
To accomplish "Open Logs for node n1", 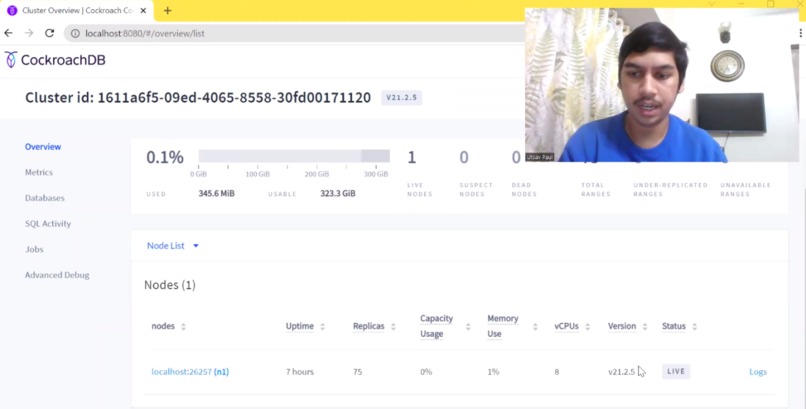I will pos(758,371).
